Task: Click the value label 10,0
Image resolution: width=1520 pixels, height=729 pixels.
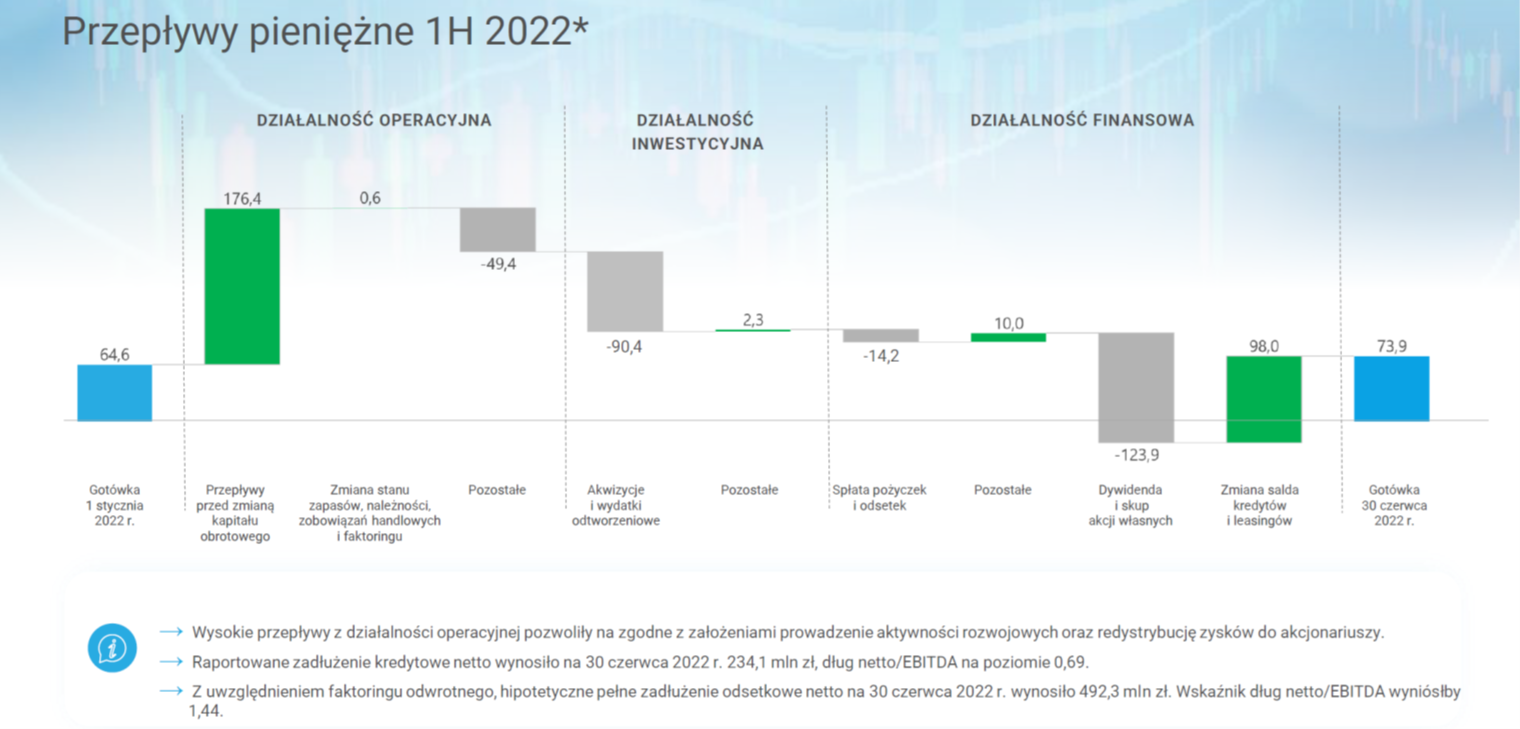Action: (1009, 323)
